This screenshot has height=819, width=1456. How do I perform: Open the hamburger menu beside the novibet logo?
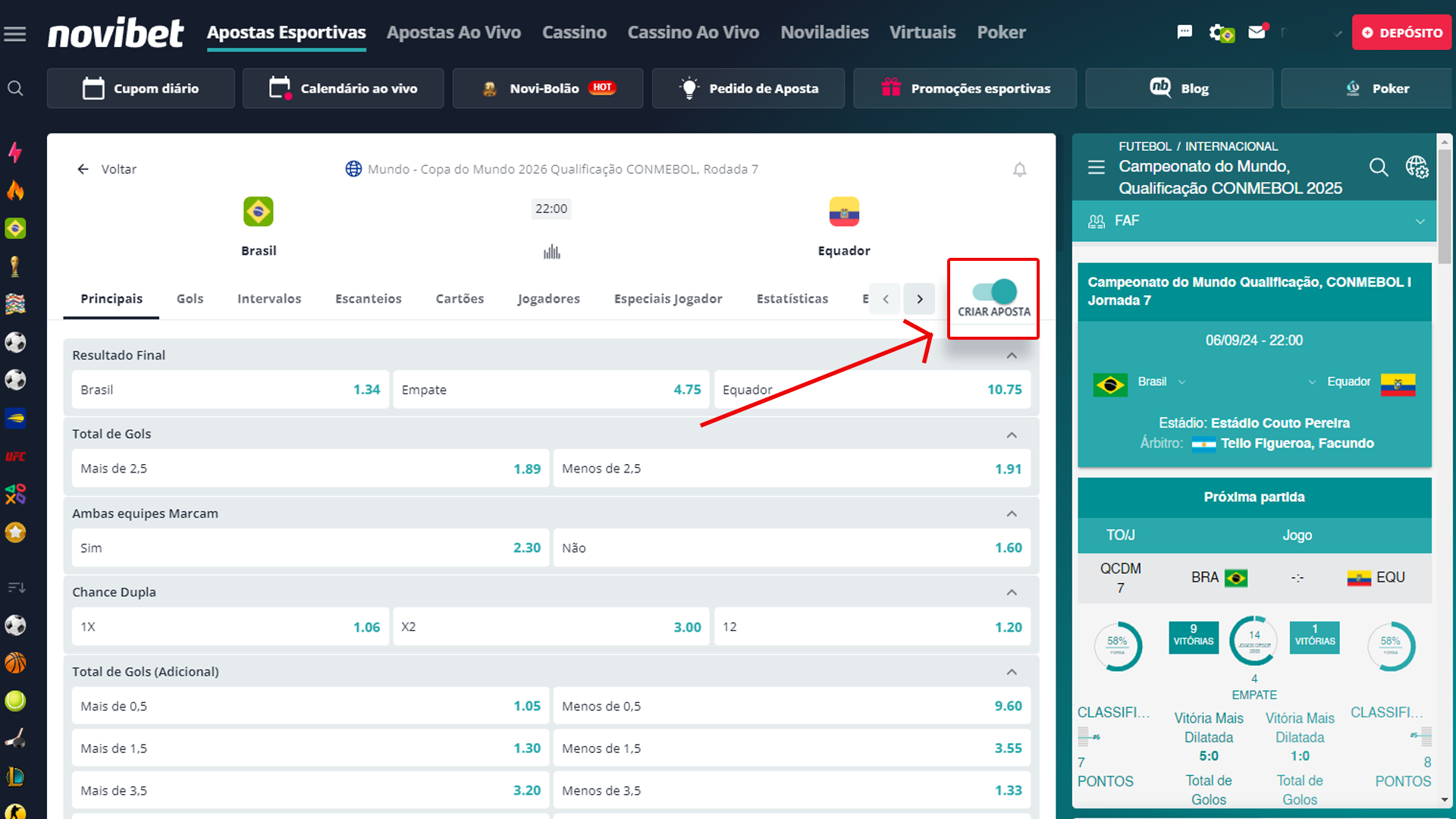pos(15,33)
